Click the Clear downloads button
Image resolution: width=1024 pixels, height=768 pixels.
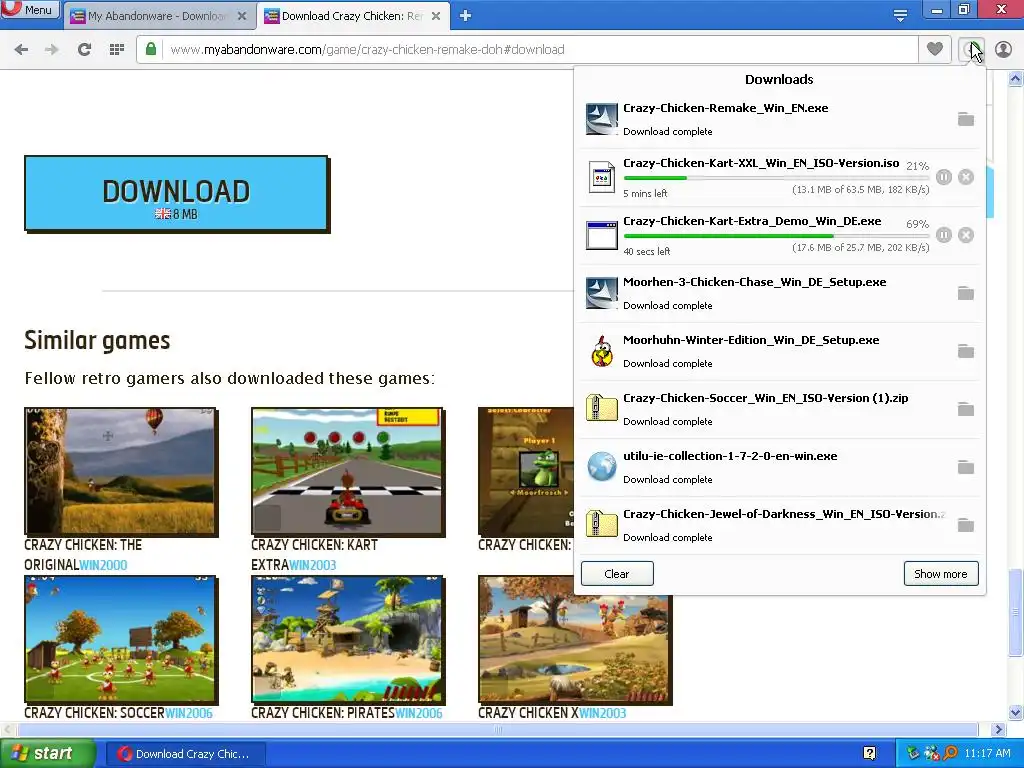pos(617,573)
